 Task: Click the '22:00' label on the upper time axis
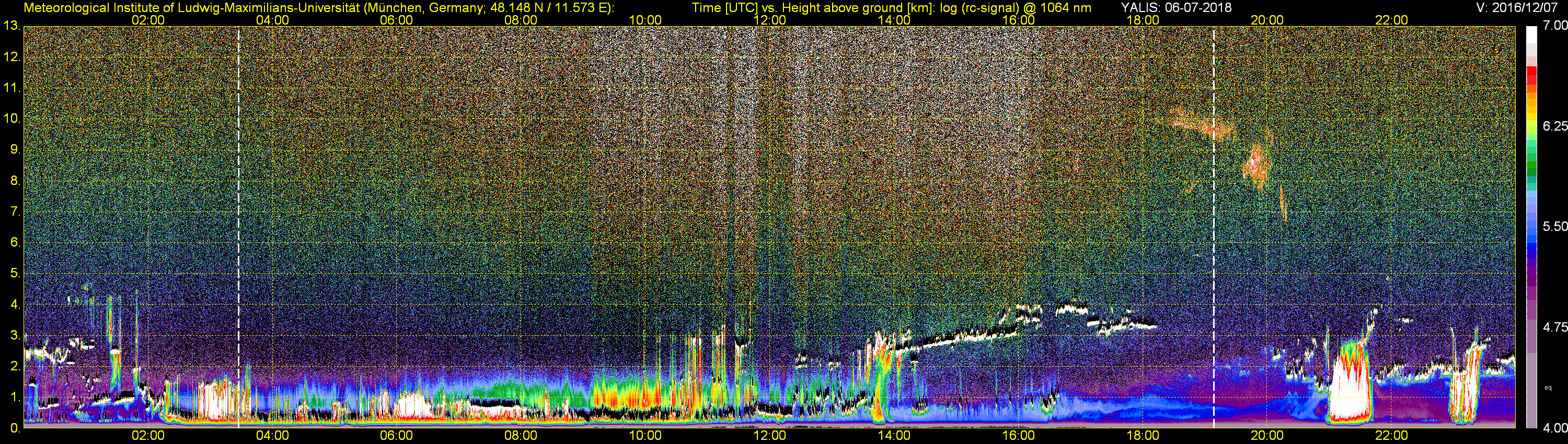[x=1391, y=20]
